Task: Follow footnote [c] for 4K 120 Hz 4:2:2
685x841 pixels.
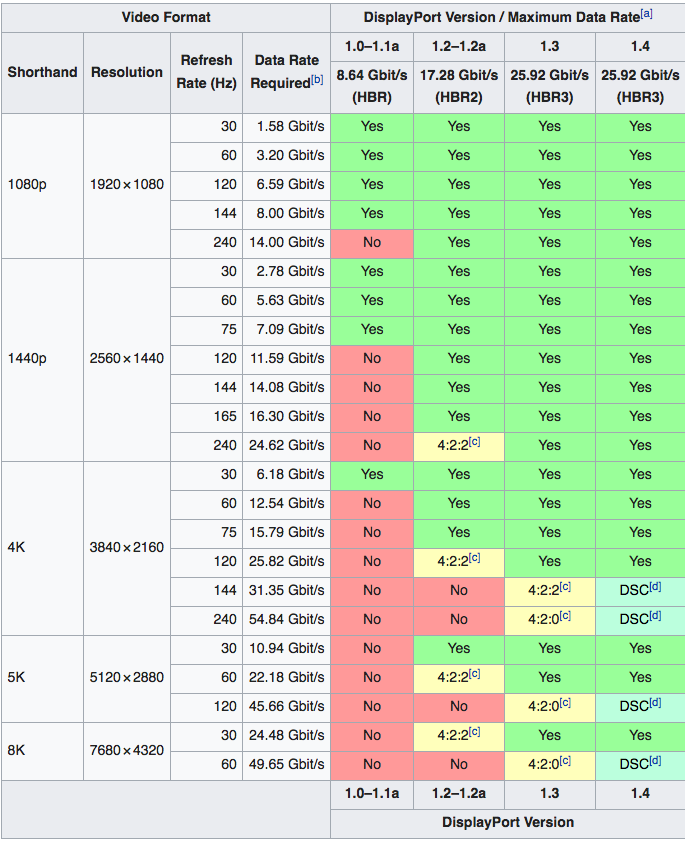Action: pyautogui.click(x=474, y=557)
